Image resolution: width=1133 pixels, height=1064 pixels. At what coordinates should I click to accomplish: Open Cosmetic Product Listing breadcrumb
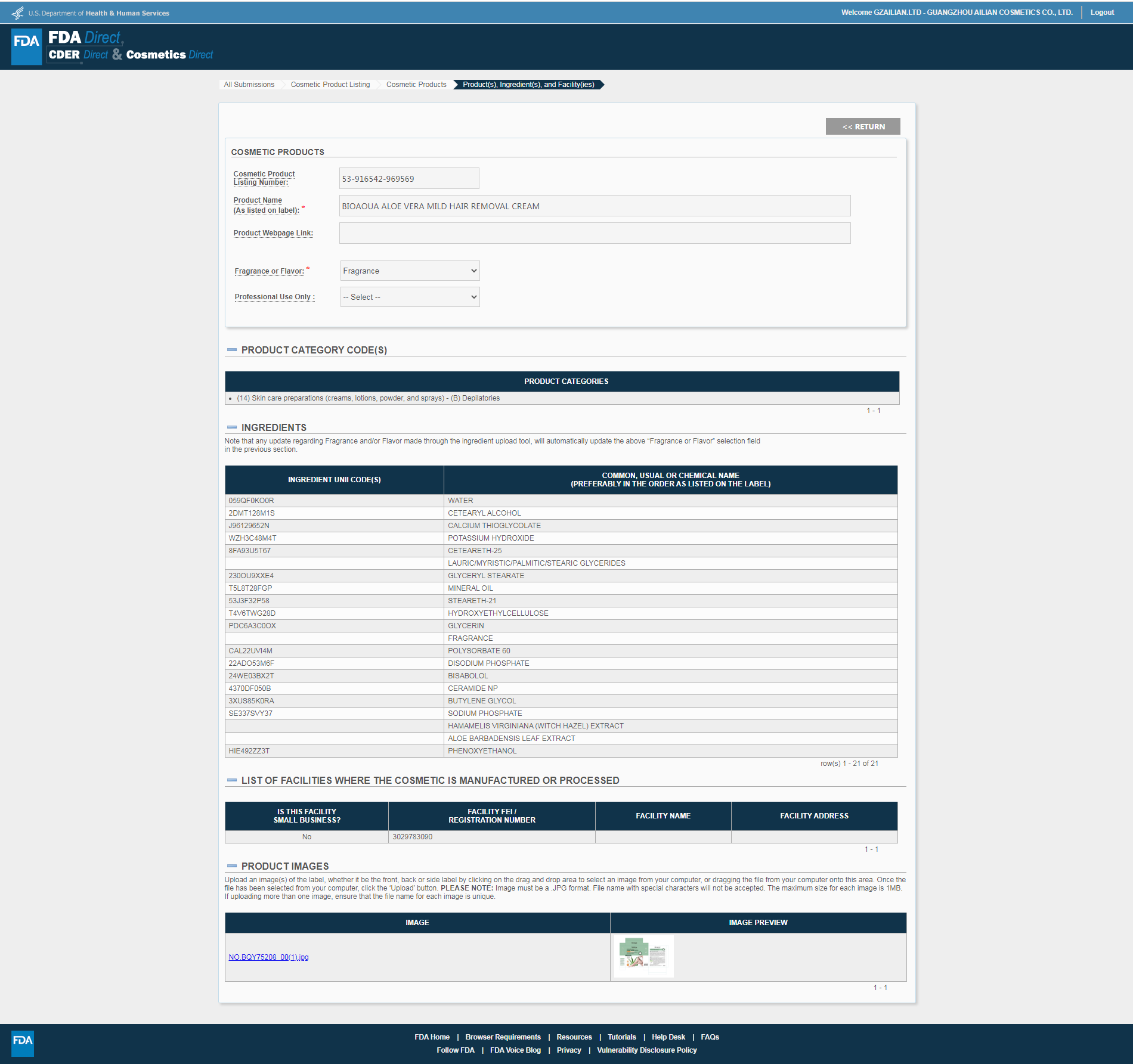point(330,85)
